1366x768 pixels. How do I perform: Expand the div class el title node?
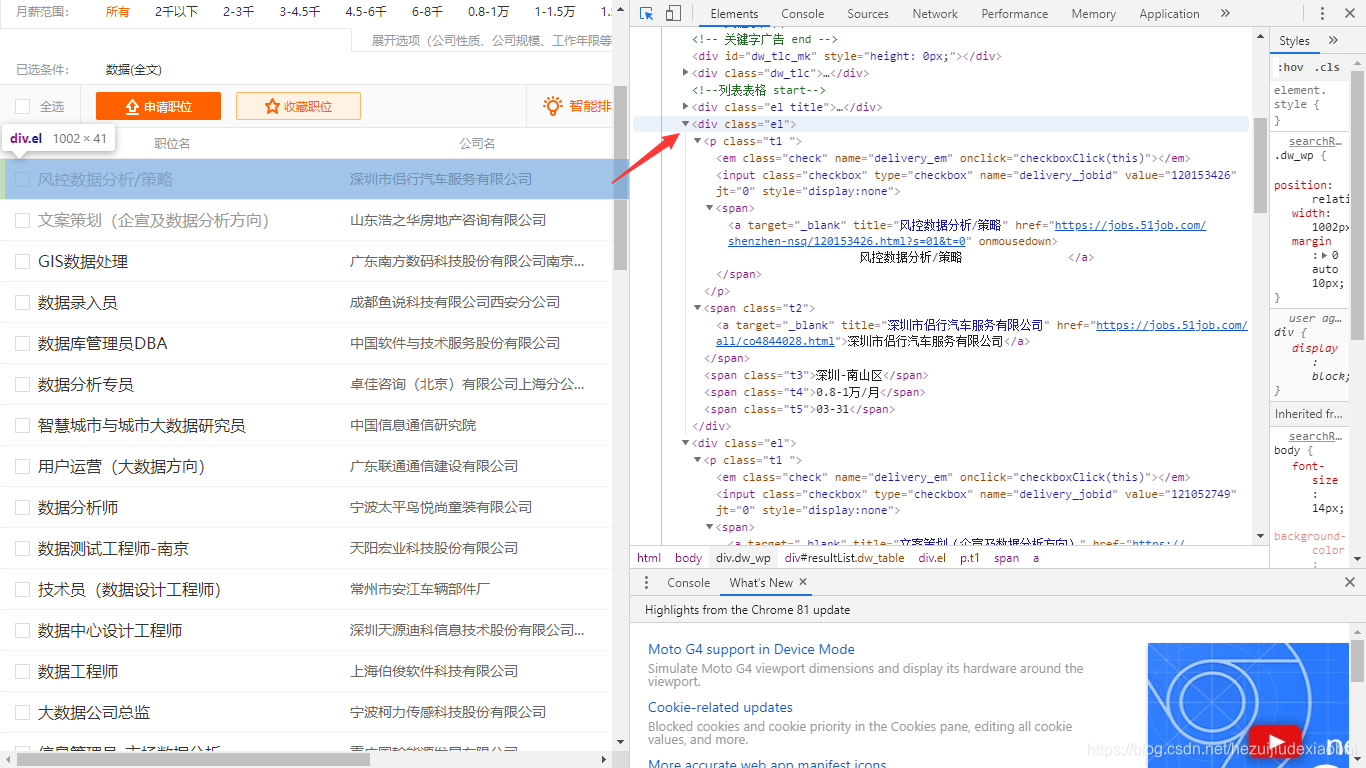(686, 107)
